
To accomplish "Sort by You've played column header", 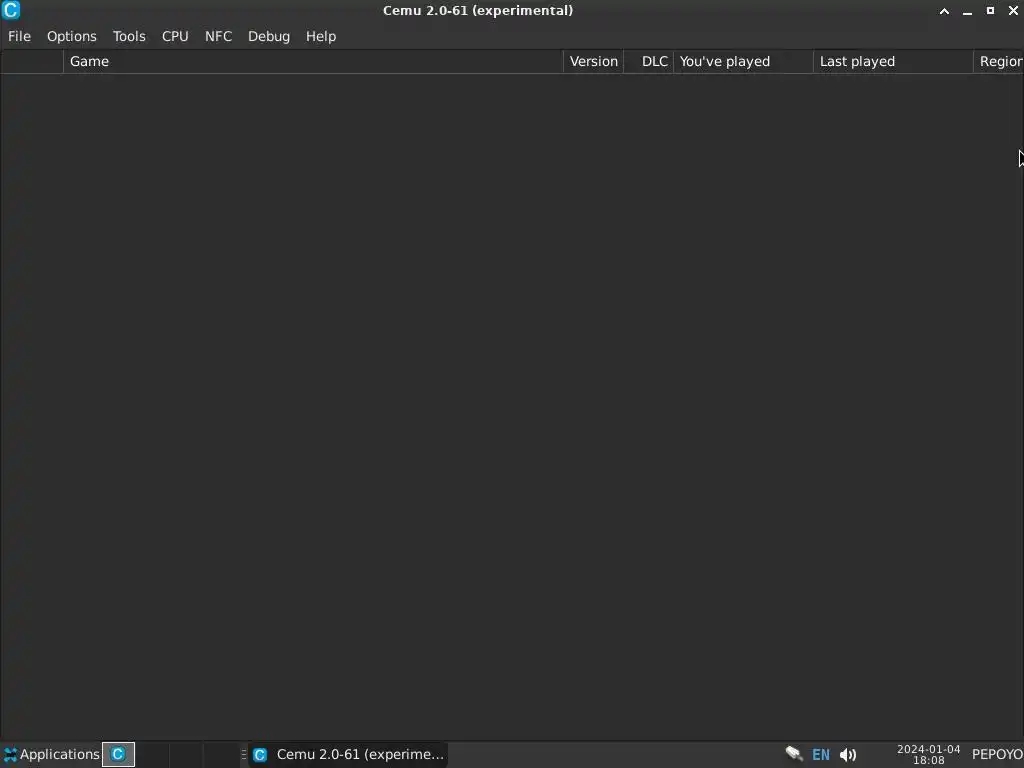I will [743, 61].
